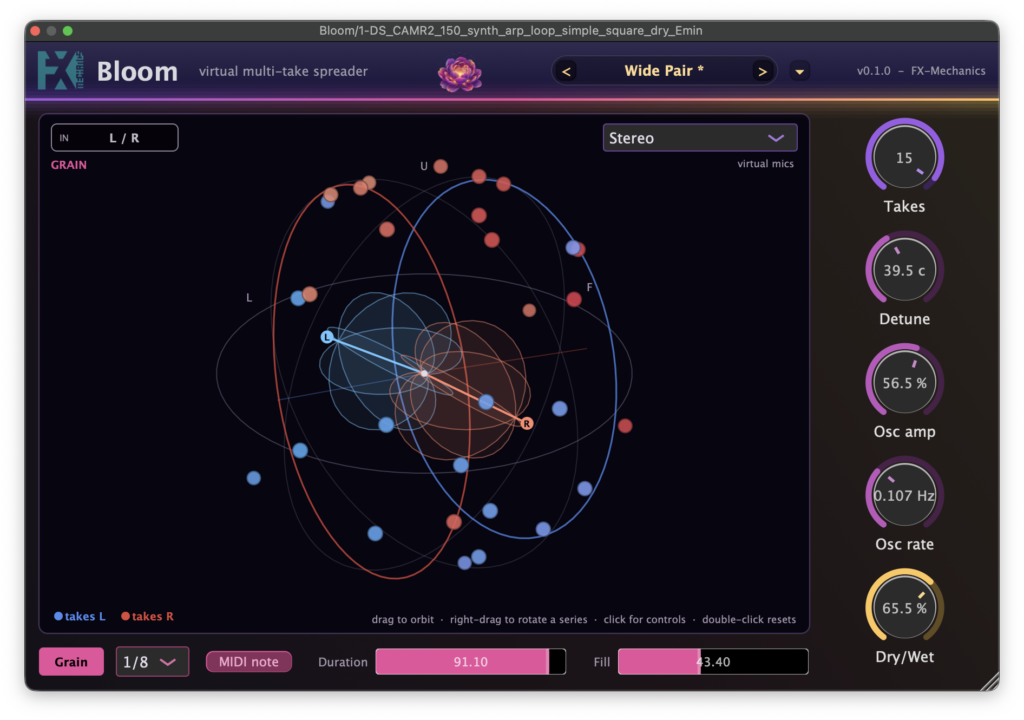Screen dimensions: 1024x720
Task: Click the click for controls hint text
Action: [645, 619]
